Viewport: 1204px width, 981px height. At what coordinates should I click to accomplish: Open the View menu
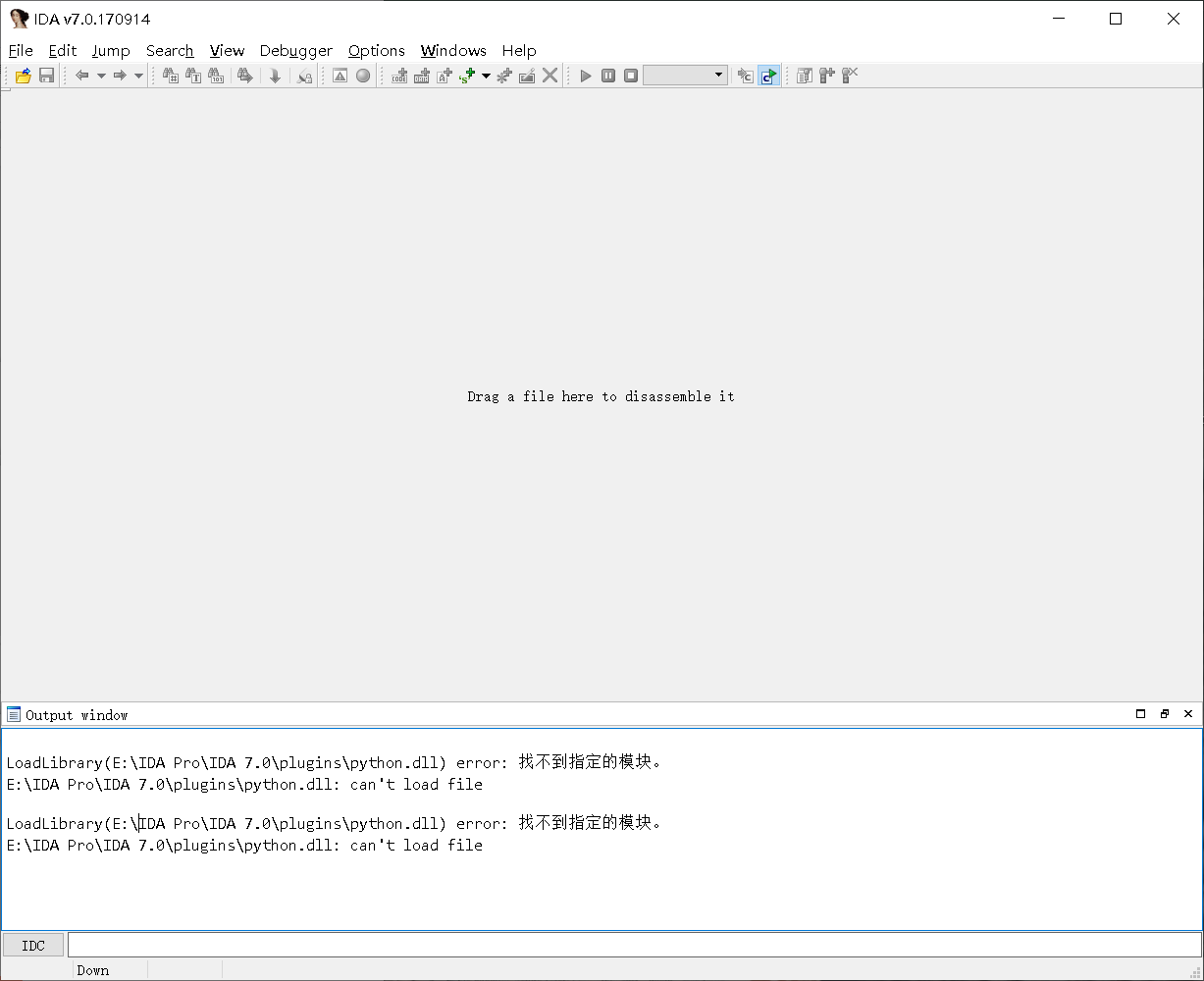tap(227, 51)
